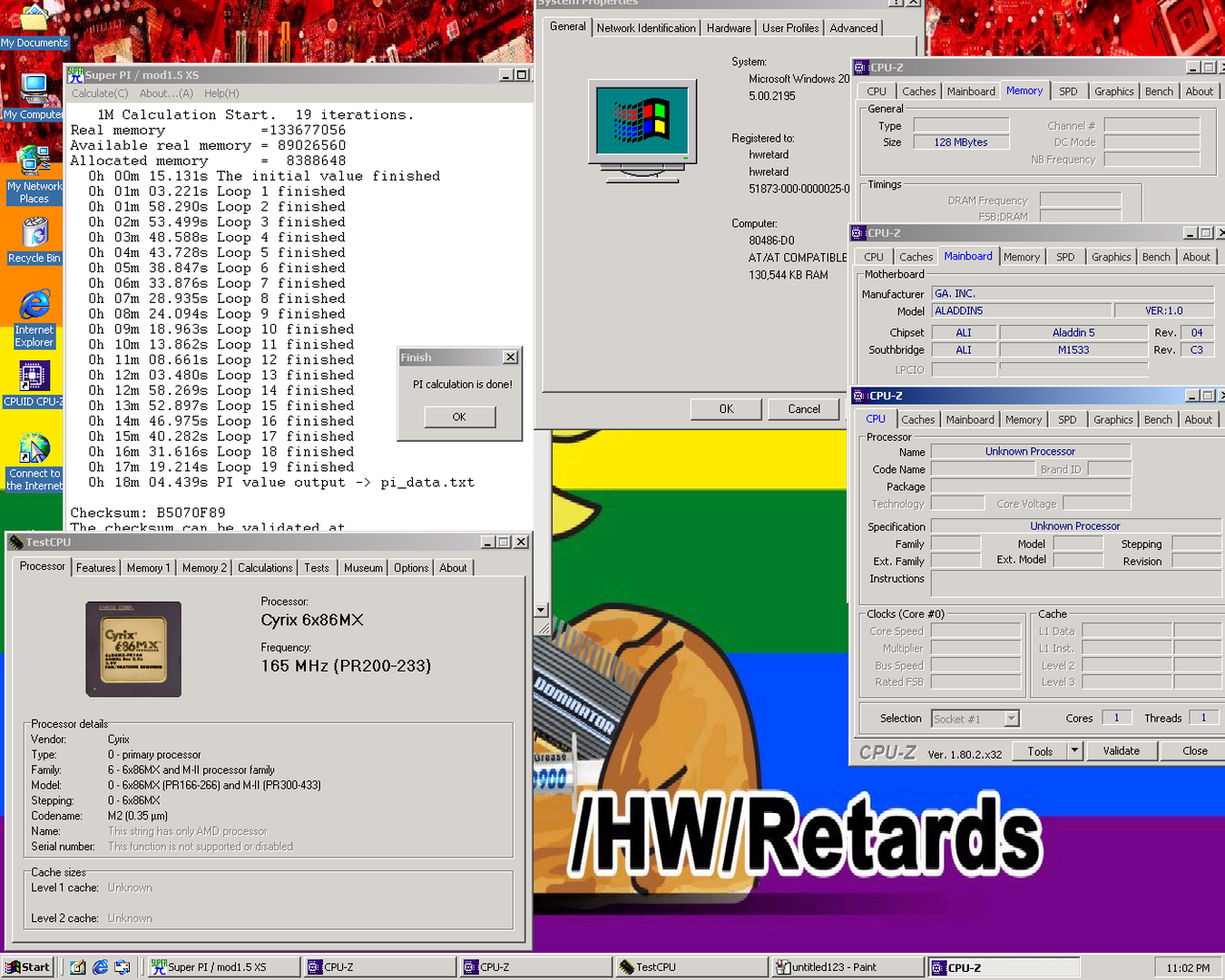Open Mainboard tab in the bottom CPU-Z window
Image resolution: width=1225 pixels, height=980 pixels.
(x=970, y=420)
